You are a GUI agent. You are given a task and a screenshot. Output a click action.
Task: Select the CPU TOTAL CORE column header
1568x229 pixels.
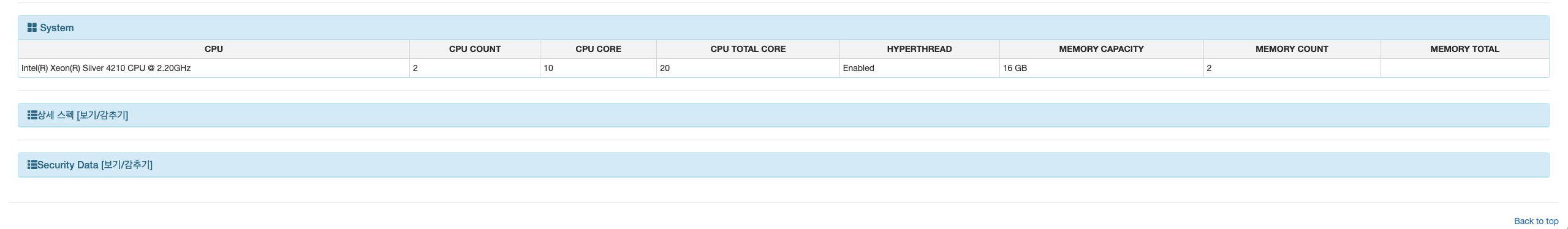pos(748,49)
